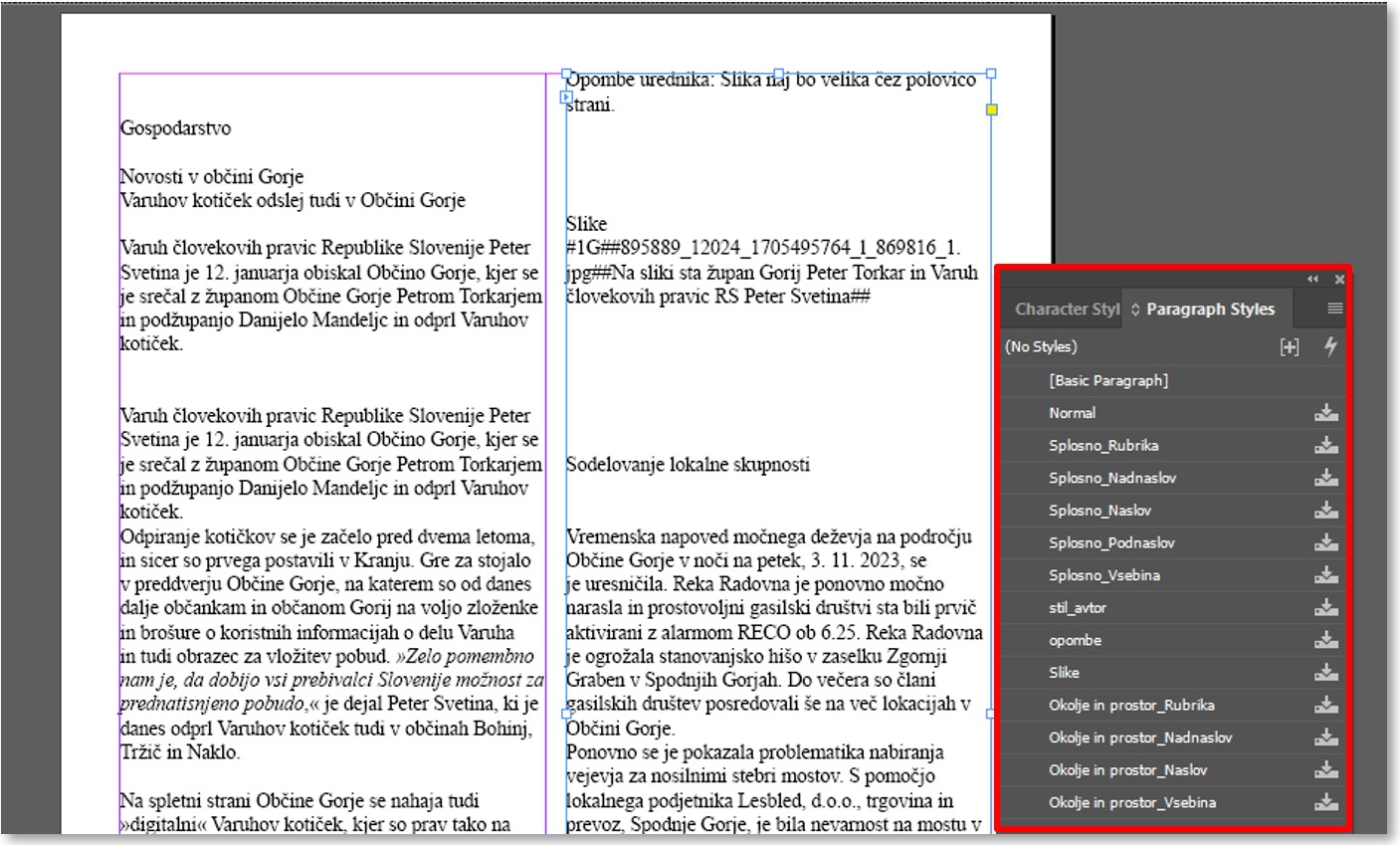Click the yellow square on the text frame
This screenshot has height=845, width=1400.
point(991,109)
